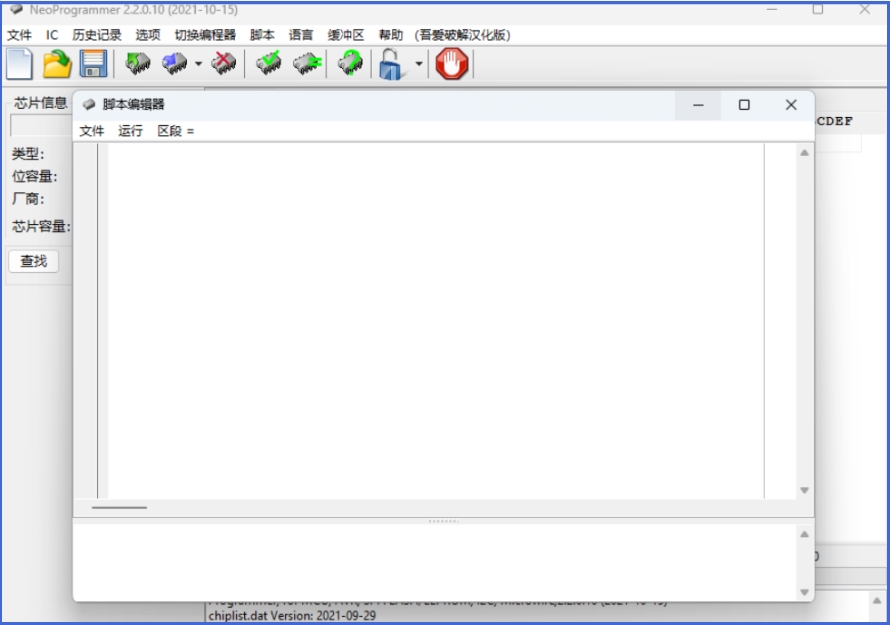The height and width of the screenshot is (625, 890).
Task: Click the horizontal scrollbar thumb in editor
Action: [x=119, y=507]
